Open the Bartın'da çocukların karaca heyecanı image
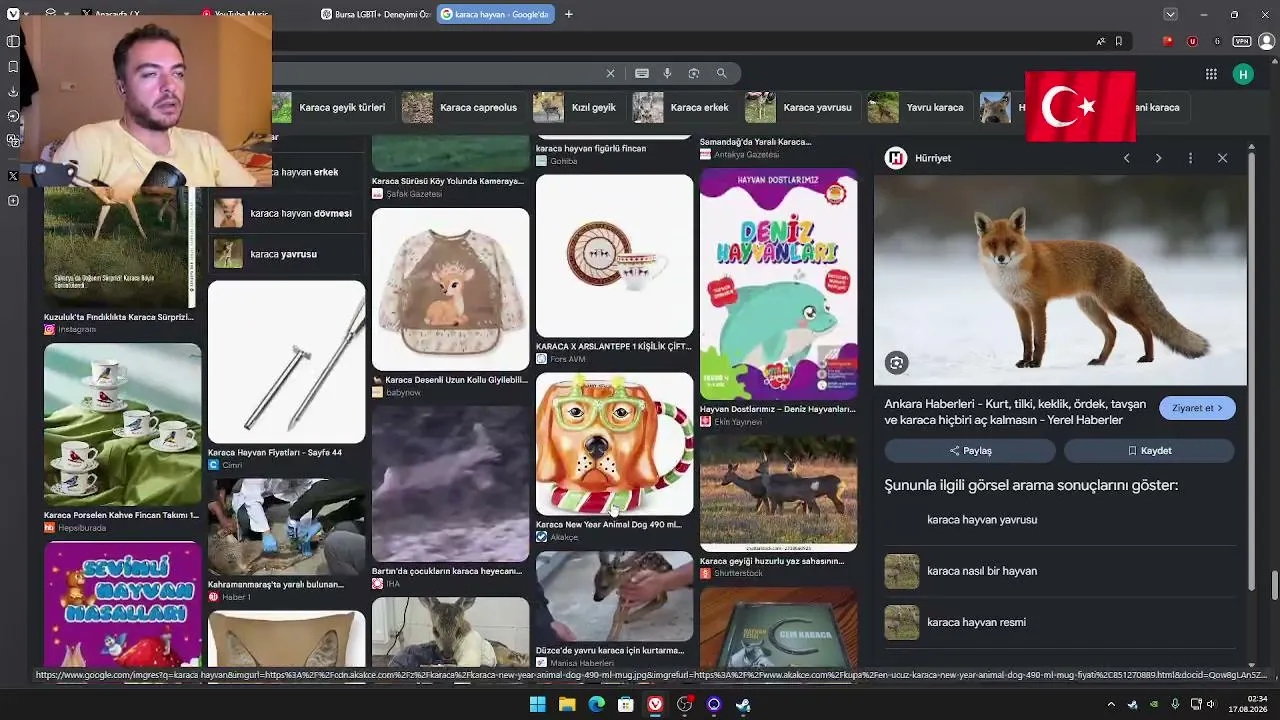The width and height of the screenshot is (1280, 720). (x=450, y=483)
